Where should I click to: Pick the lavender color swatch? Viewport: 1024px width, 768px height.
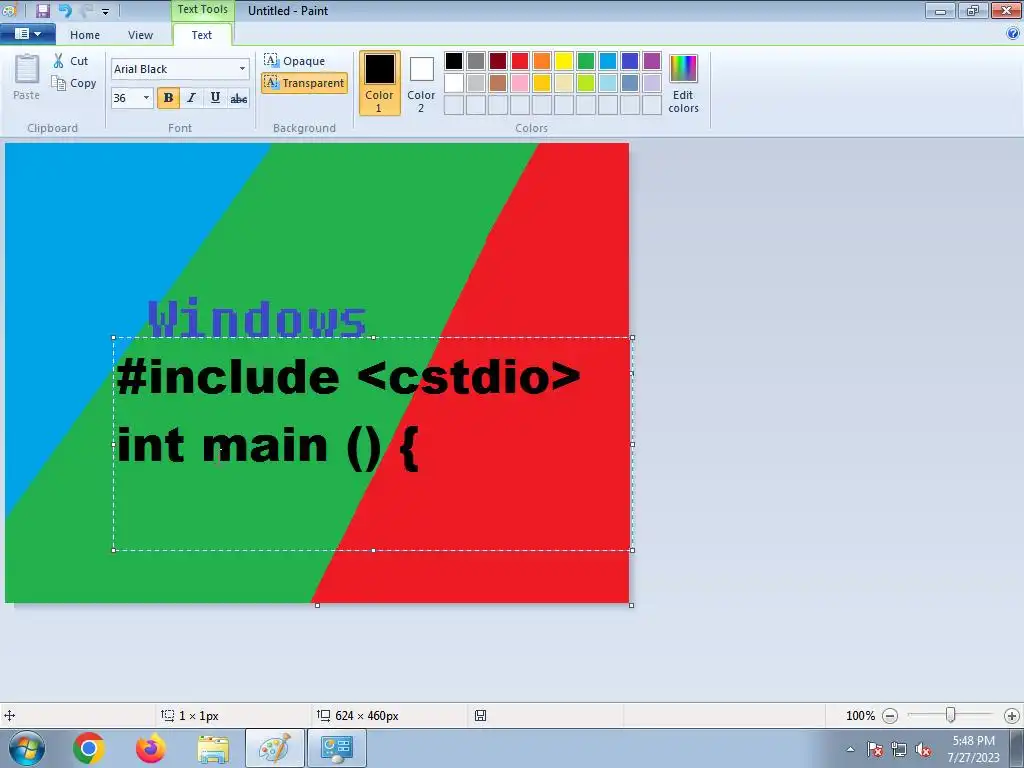coord(652,83)
